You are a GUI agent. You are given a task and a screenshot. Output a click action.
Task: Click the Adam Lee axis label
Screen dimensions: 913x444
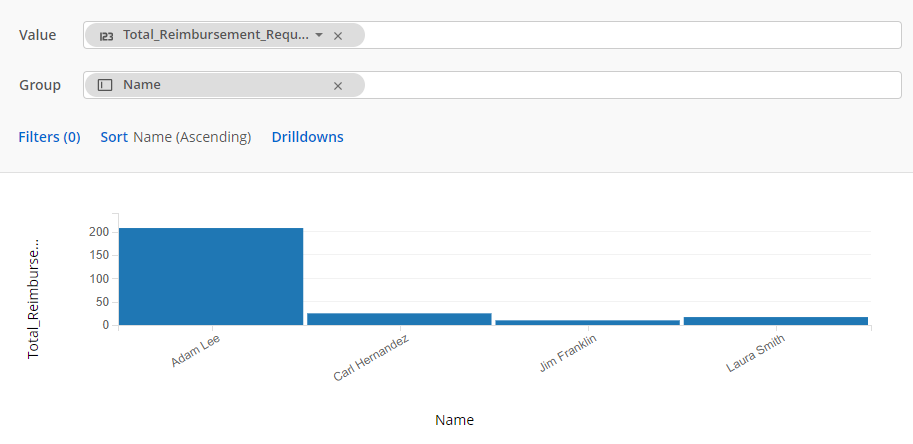[x=196, y=351]
